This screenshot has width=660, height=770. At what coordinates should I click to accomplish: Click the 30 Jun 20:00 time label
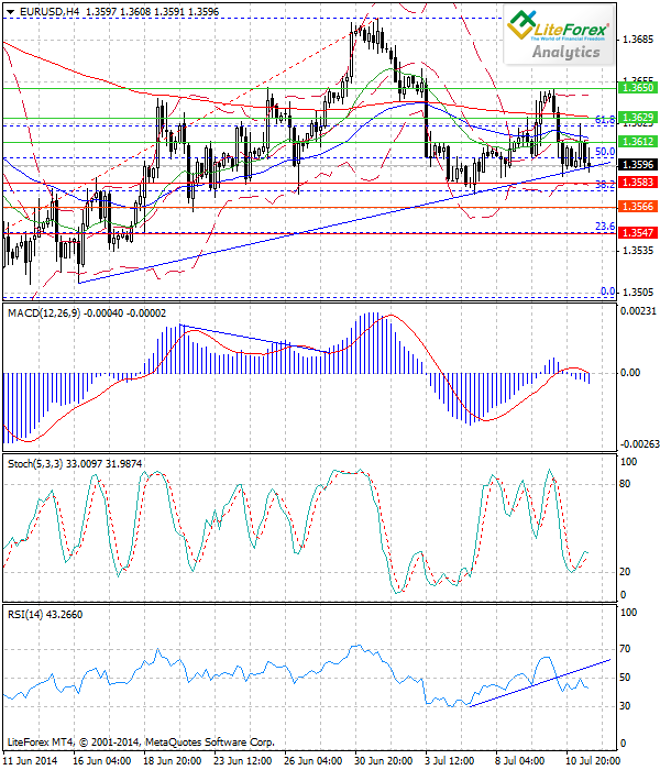(383, 761)
